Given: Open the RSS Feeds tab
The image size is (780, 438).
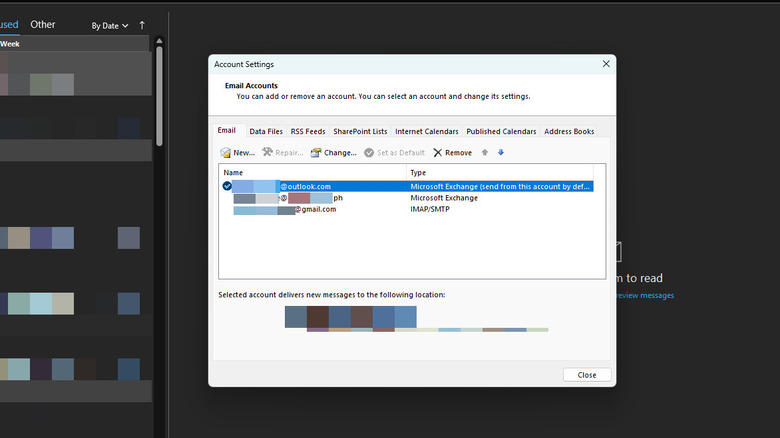Looking at the screenshot, I should 308,131.
